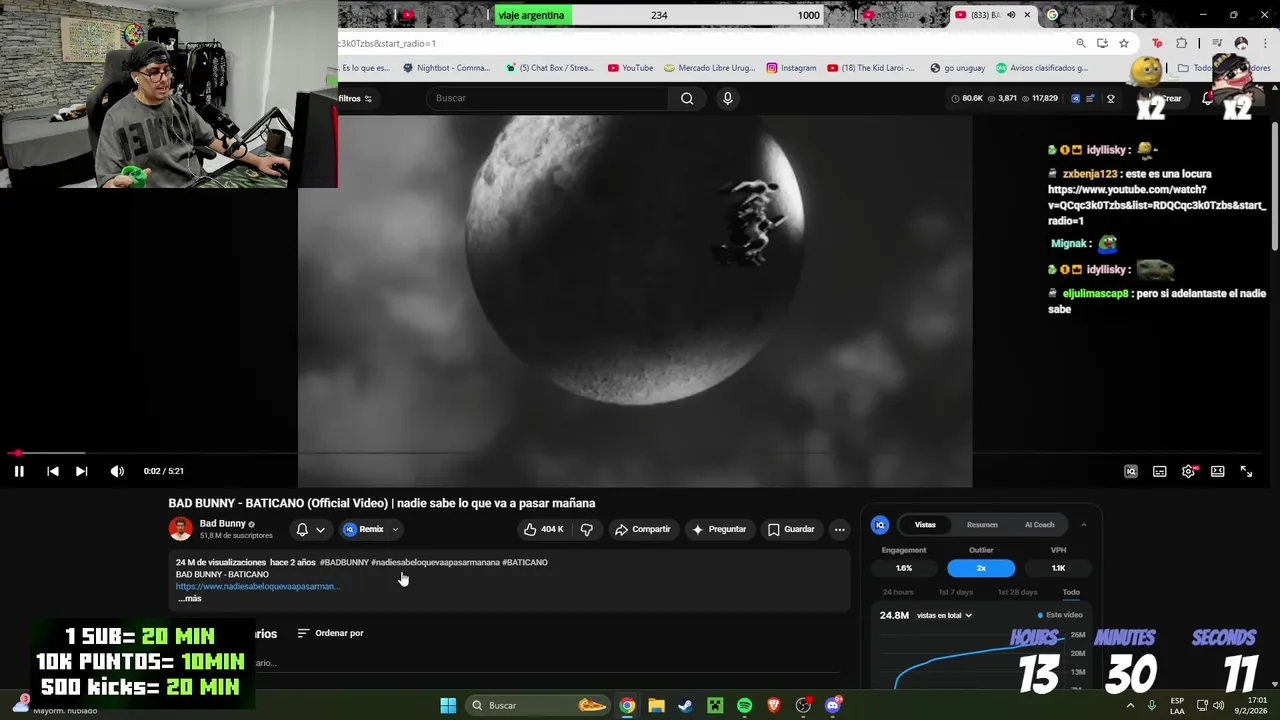
Task: Click the #BATICANO hashtag
Action: point(525,562)
